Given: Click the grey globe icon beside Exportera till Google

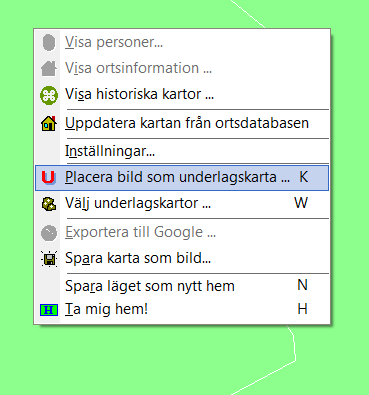Looking at the screenshot, I should click(49, 233).
